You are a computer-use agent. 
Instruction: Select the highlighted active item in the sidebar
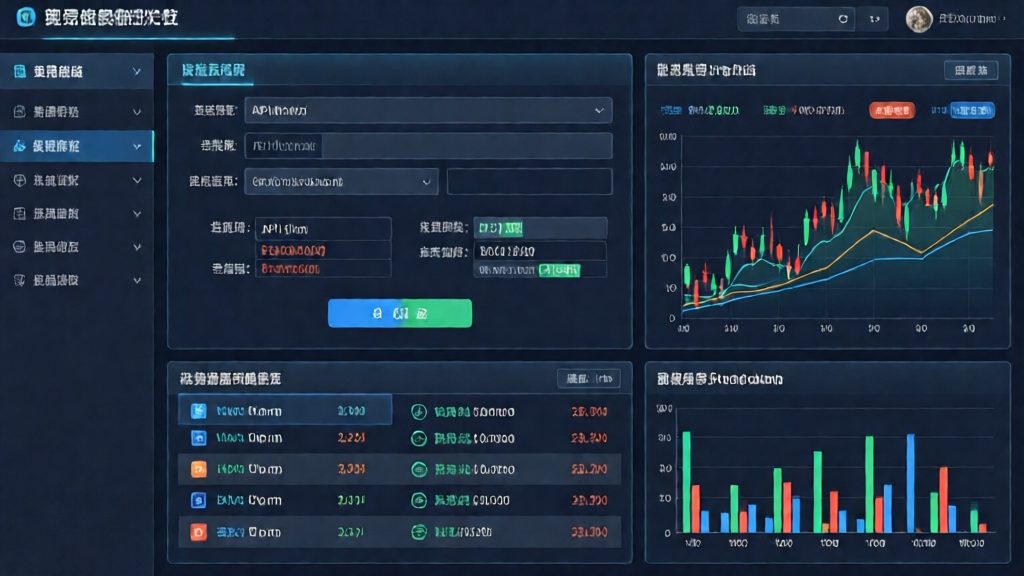pos(76,146)
